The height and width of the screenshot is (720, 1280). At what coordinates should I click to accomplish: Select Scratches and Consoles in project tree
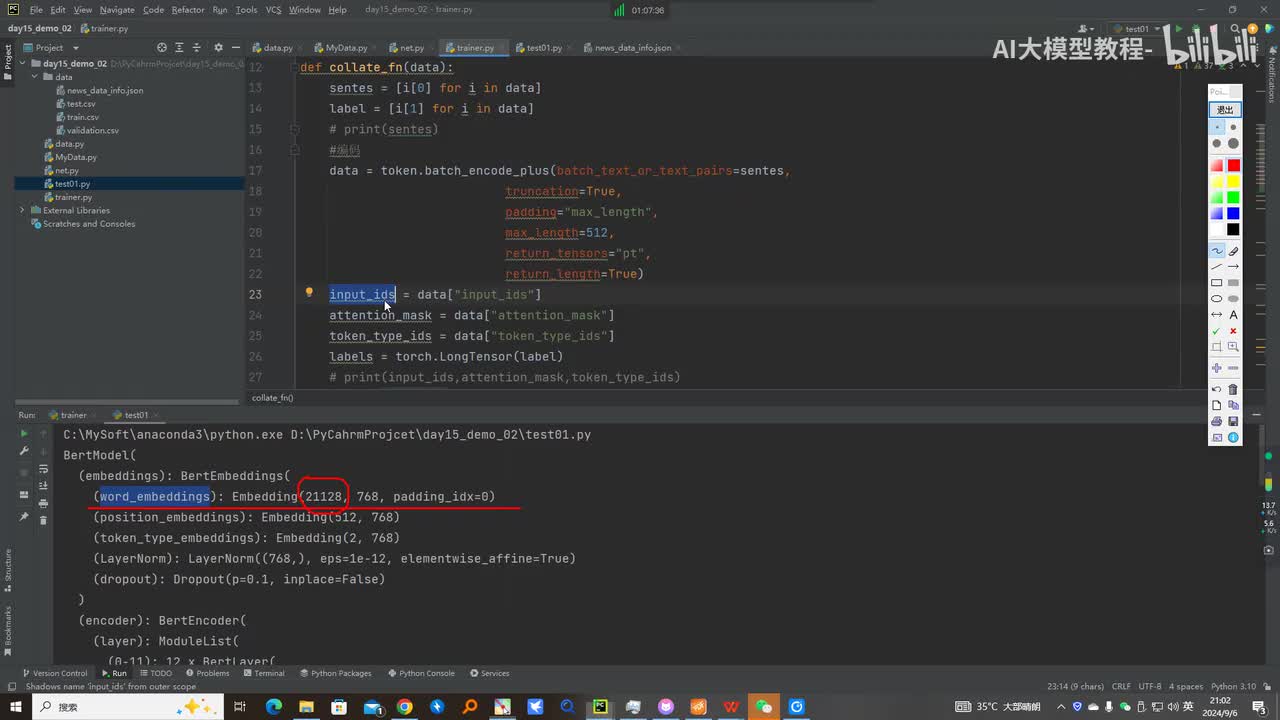(88, 224)
